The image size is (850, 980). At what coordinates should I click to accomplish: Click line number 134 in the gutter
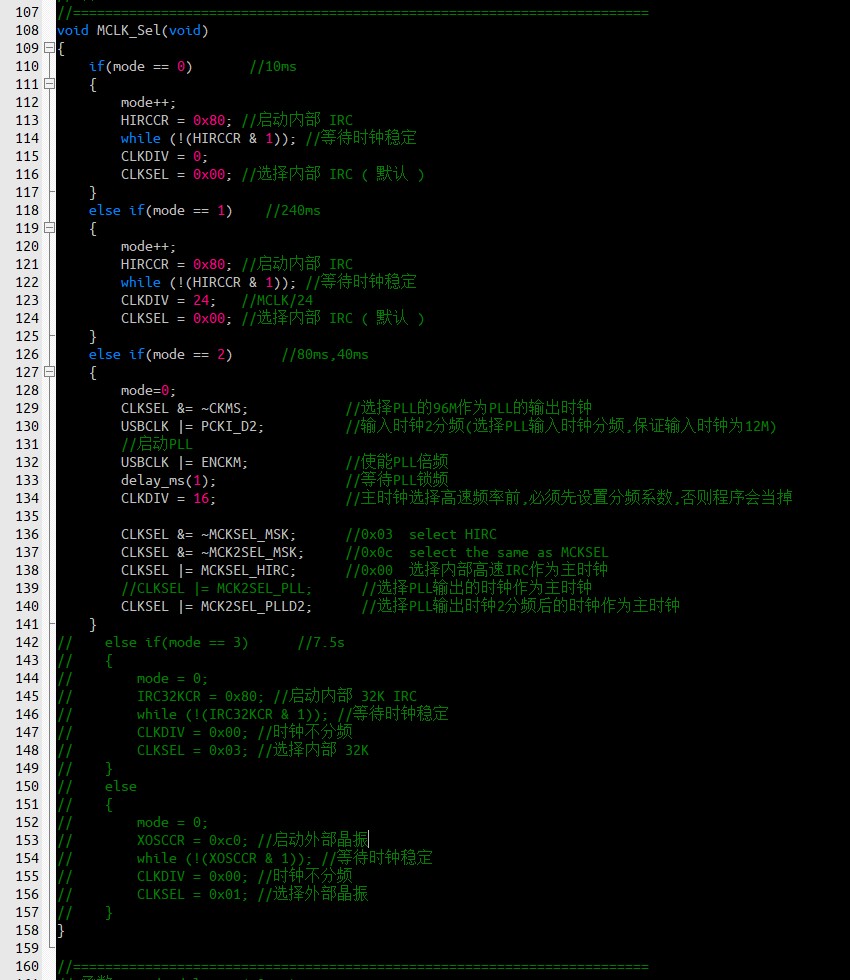pos(27,498)
